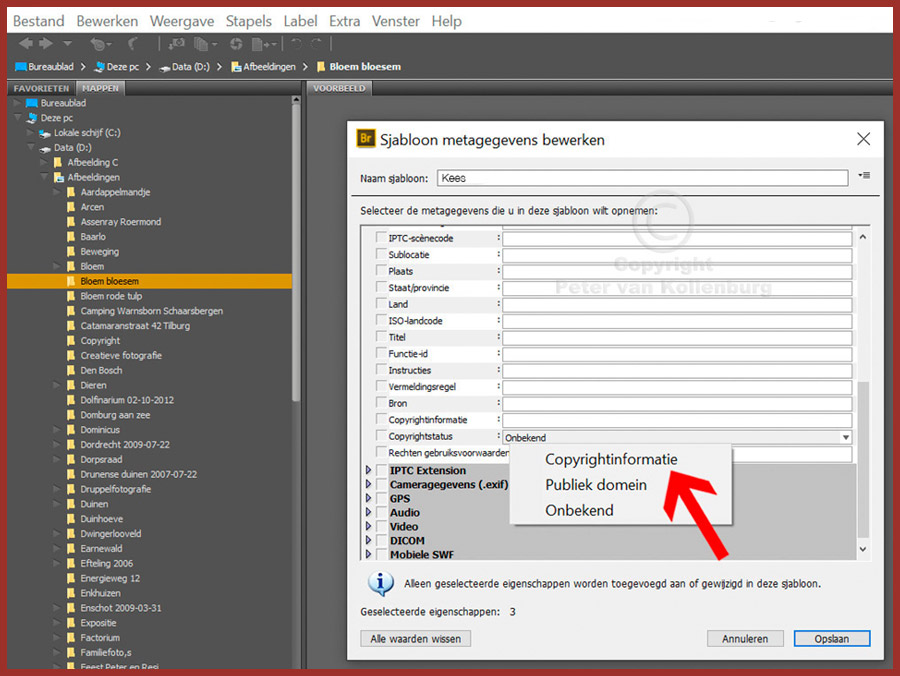Expand the IPTC Extension section

pos(368,470)
